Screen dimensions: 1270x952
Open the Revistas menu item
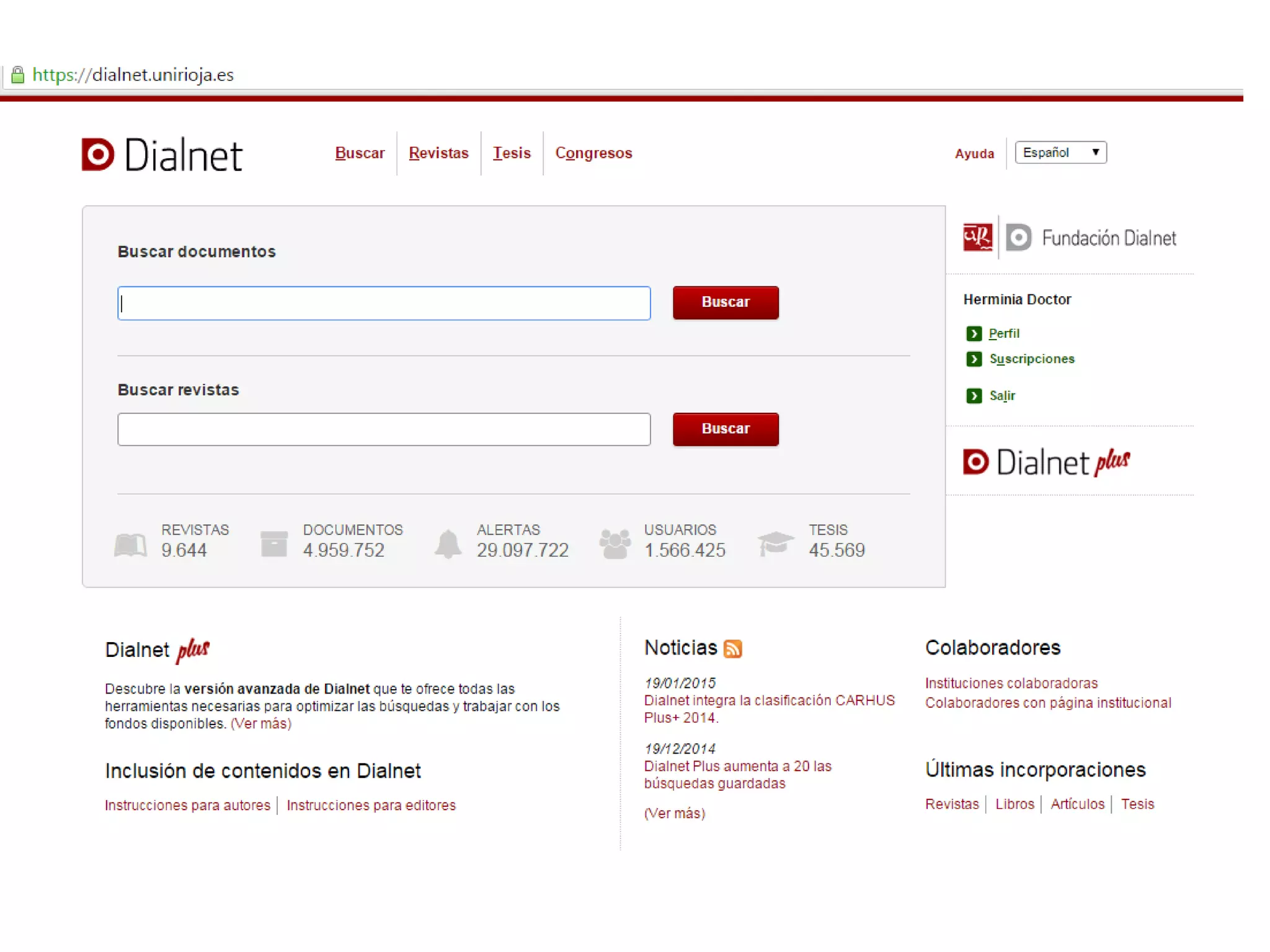[438, 153]
